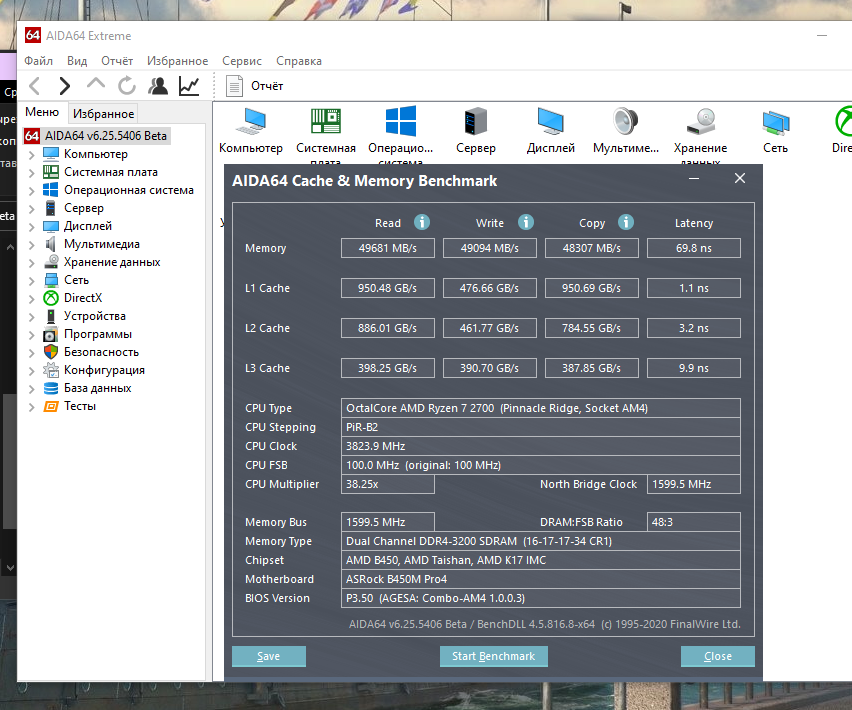Expand the Дисплей tree node
The height and width of the screenshot is (710, 852).
point(32,227)
